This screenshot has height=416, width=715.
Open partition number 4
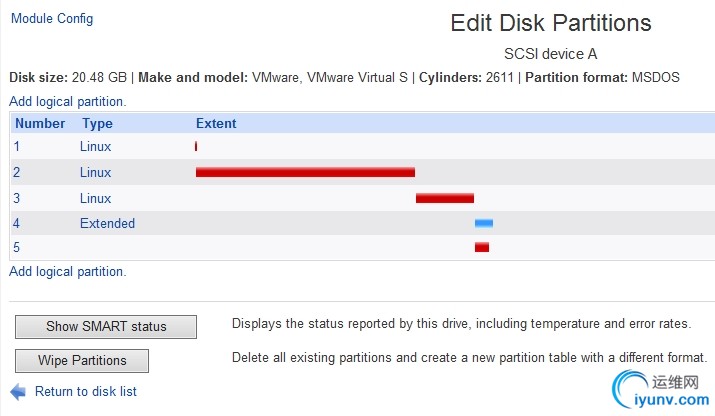(17, 224)
